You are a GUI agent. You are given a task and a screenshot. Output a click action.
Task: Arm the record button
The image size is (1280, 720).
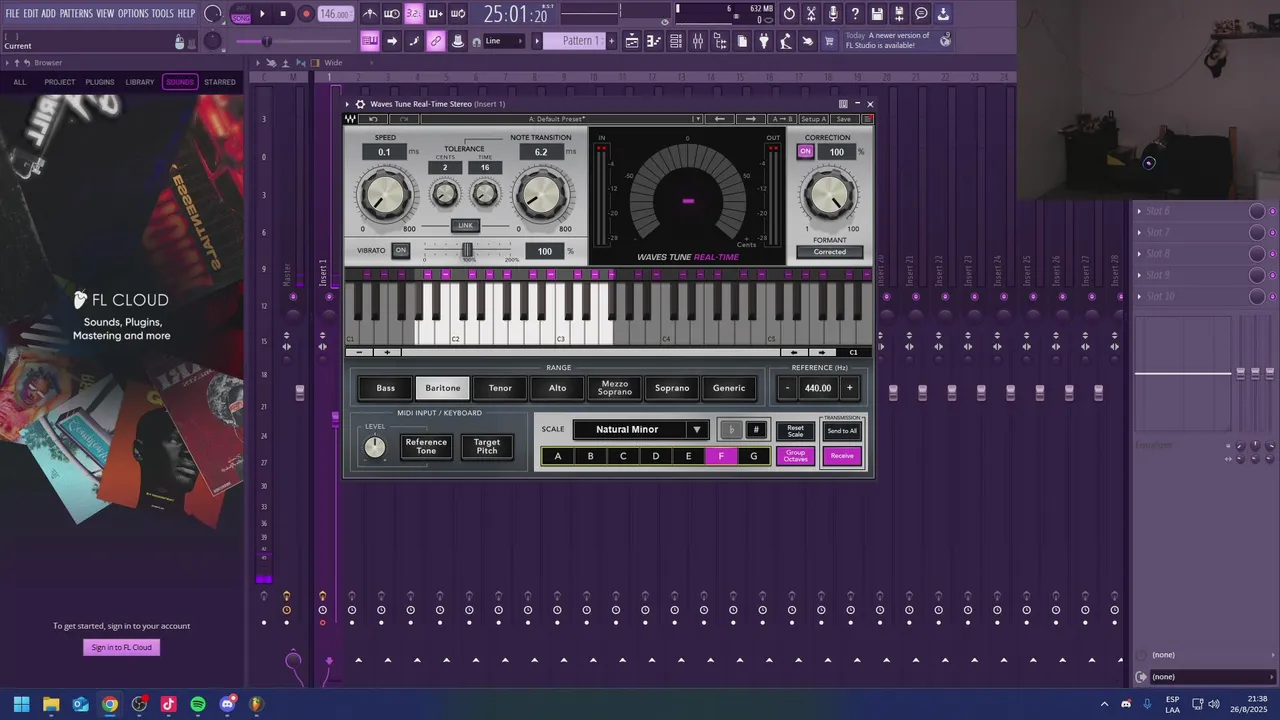point(306,14)
